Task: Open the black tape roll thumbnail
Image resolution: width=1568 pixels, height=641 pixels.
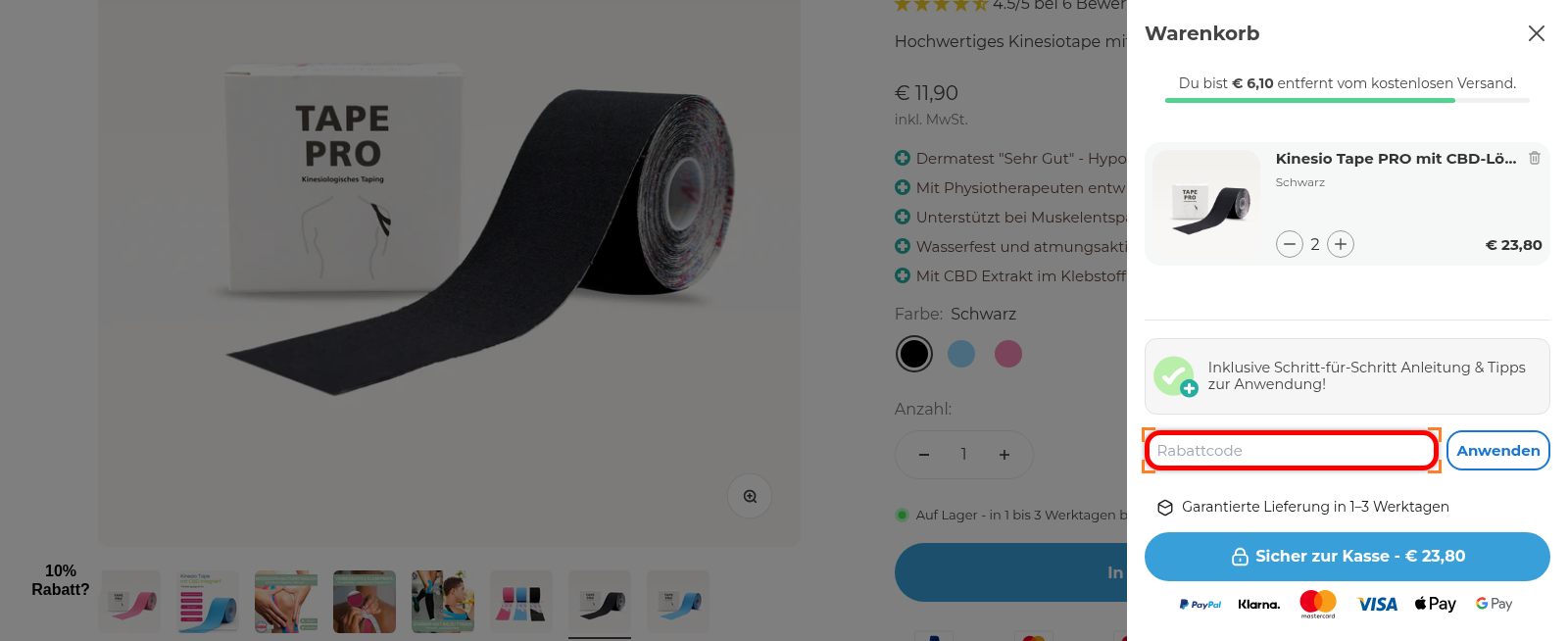Action: click(x=600, y=602)
